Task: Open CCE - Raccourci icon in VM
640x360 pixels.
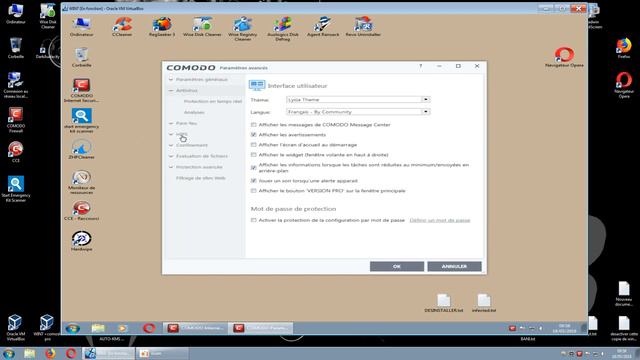Action: point(82,211)
